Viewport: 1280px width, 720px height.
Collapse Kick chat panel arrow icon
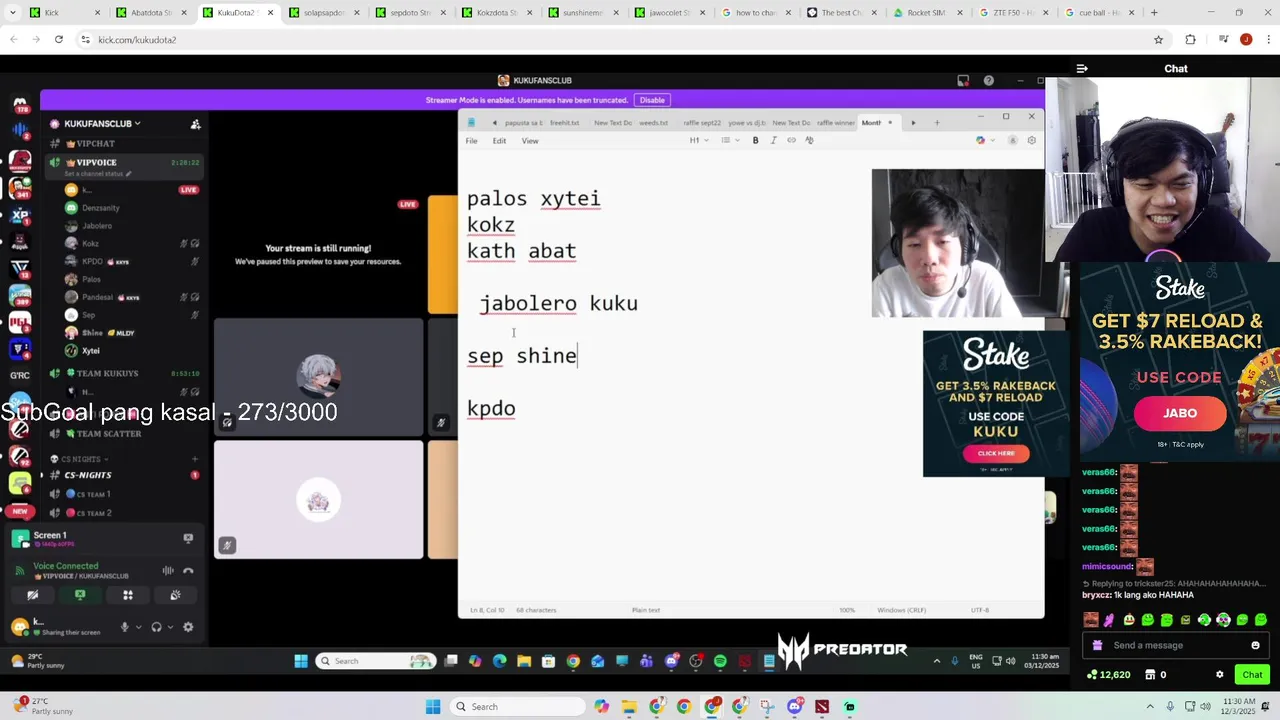point(1082,69)
